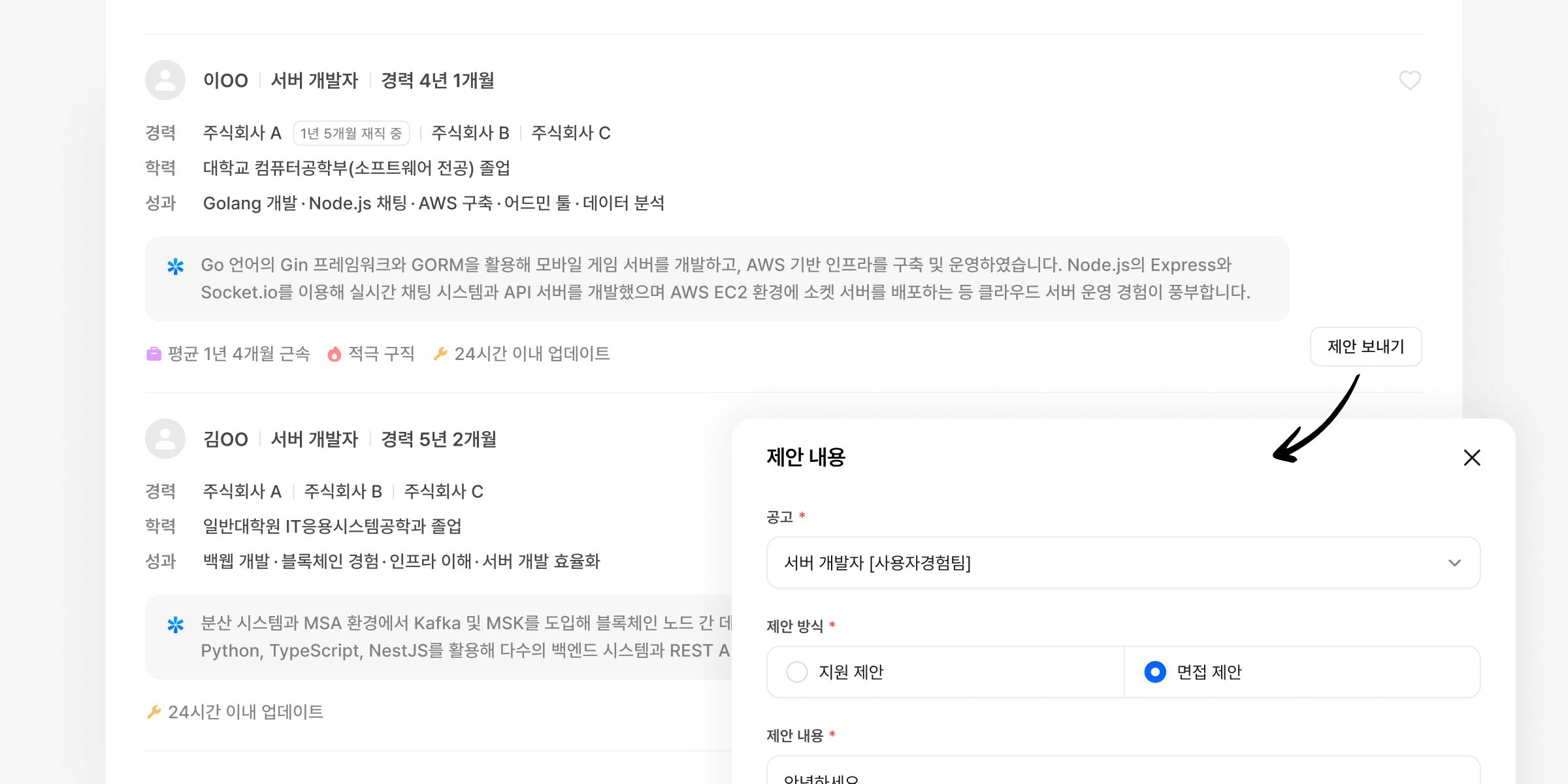Click 김OO's profile avatar icon
The image size is (1568, 784).
165,438
